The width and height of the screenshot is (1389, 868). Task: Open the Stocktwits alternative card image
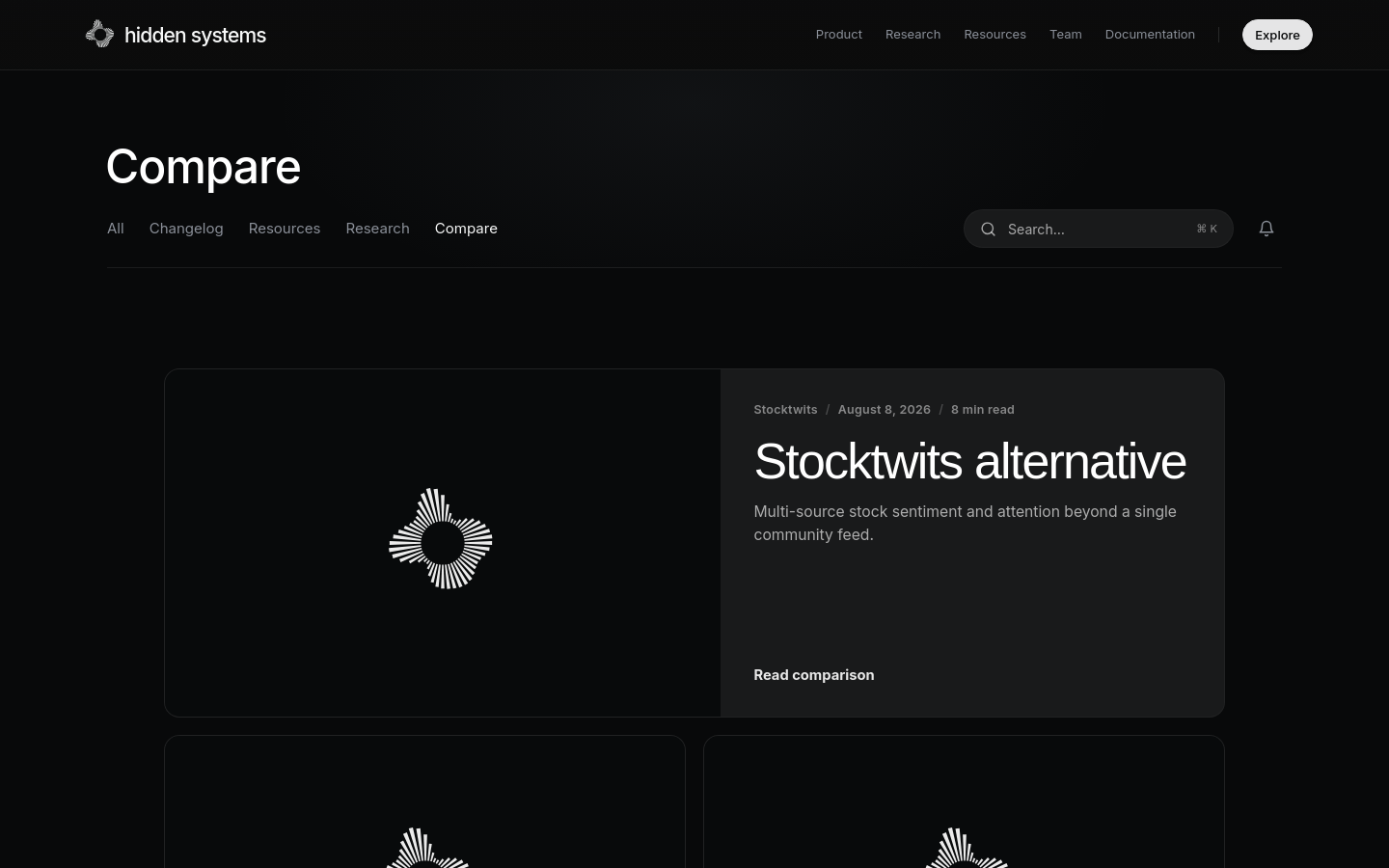click(x=443, y=543)
